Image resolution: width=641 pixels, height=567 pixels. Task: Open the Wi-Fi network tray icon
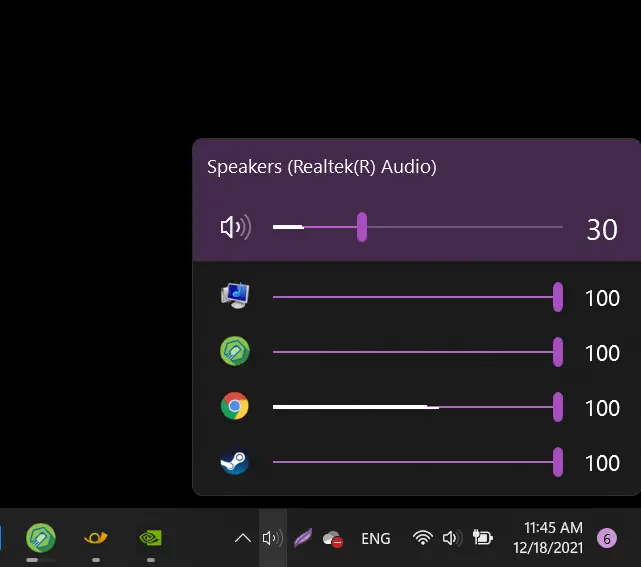pos(423,538)
